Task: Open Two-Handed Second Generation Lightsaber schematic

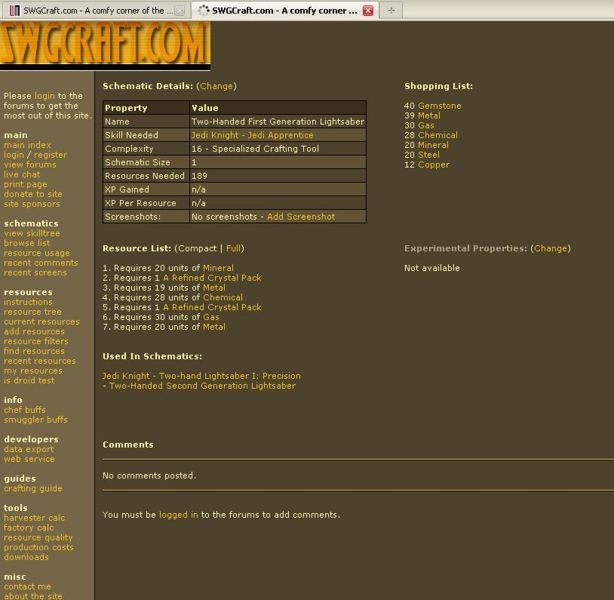Action: (x=202, y=385)
